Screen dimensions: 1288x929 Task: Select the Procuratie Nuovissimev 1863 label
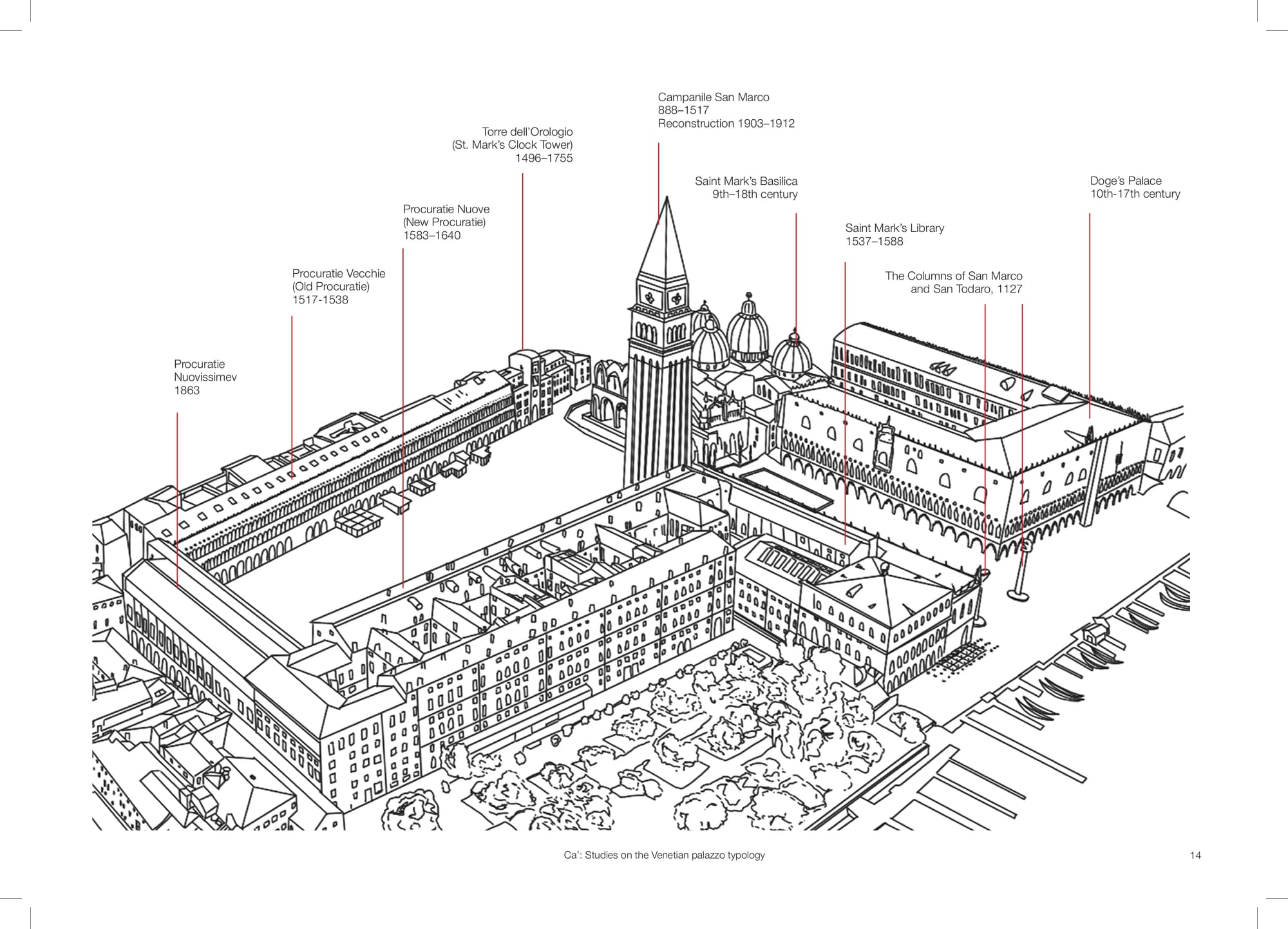tap(205, 377)
